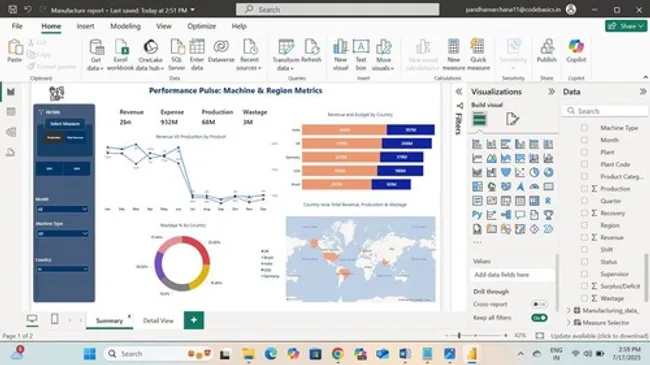
Task: Adjust the zoom slider in status bar
Action: [x=459, y=335]
